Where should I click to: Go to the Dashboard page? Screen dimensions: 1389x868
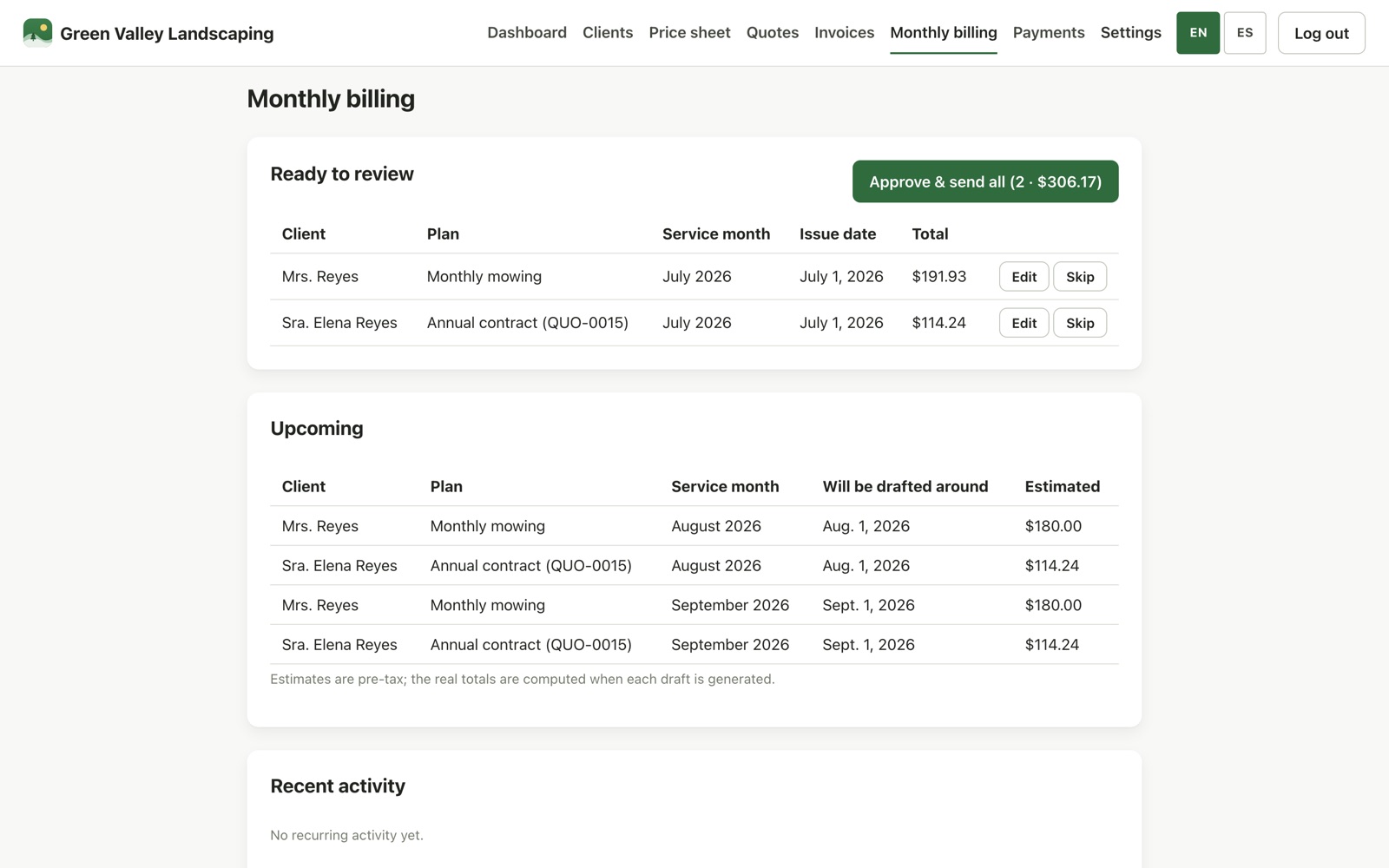click(527, 32)
